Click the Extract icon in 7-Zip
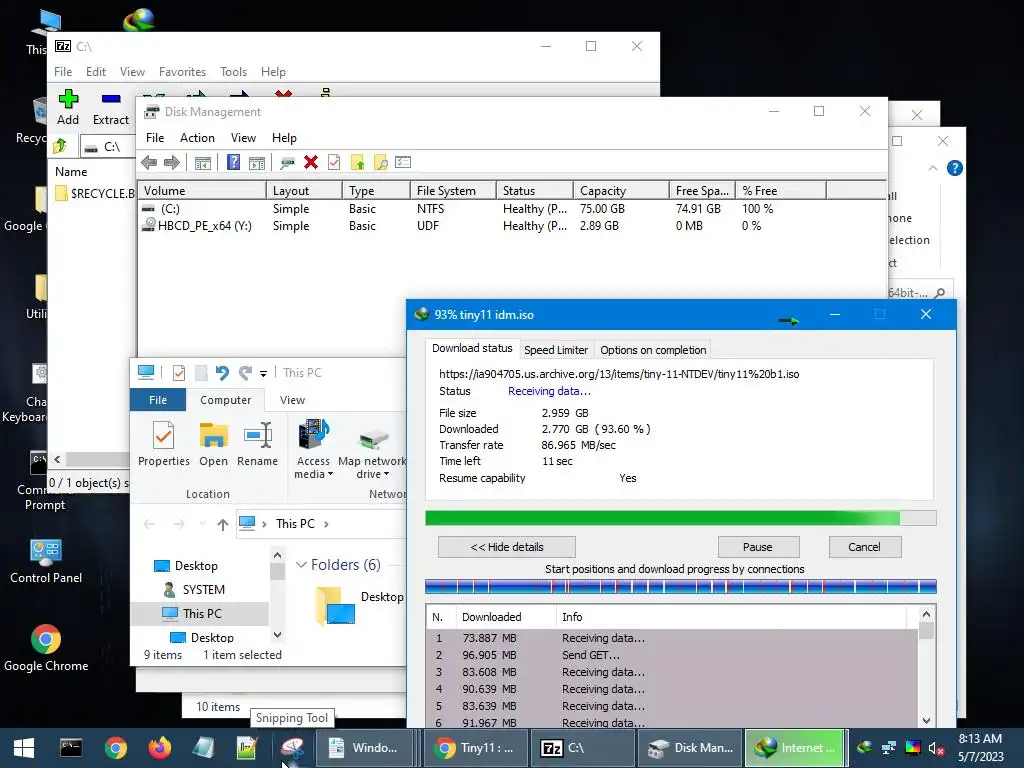1024x768 pixels. (x=110, y=108)
